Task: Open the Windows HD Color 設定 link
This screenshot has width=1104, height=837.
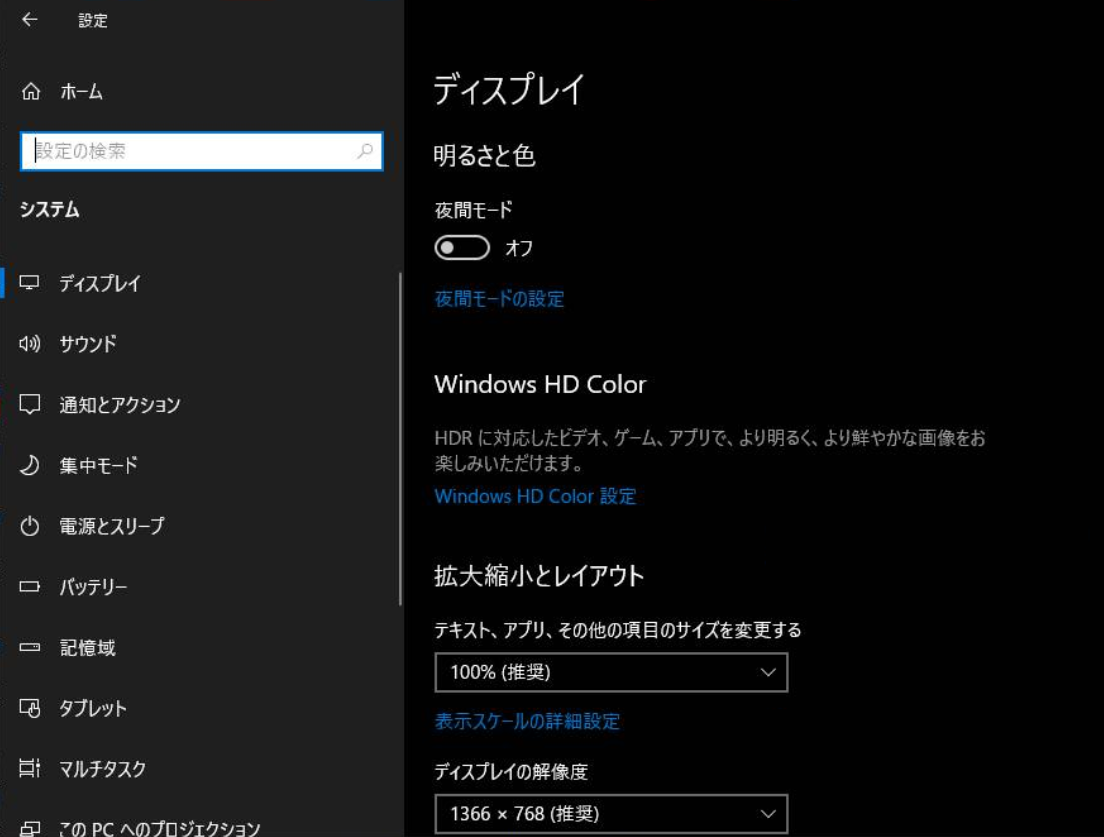Action: click(x=535, y=496)
